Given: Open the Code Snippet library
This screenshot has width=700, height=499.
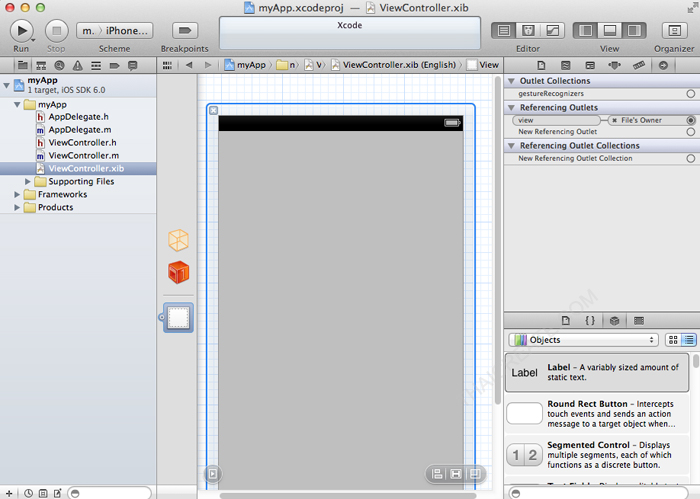Looking at the screenshot, I should coord(590,320).
